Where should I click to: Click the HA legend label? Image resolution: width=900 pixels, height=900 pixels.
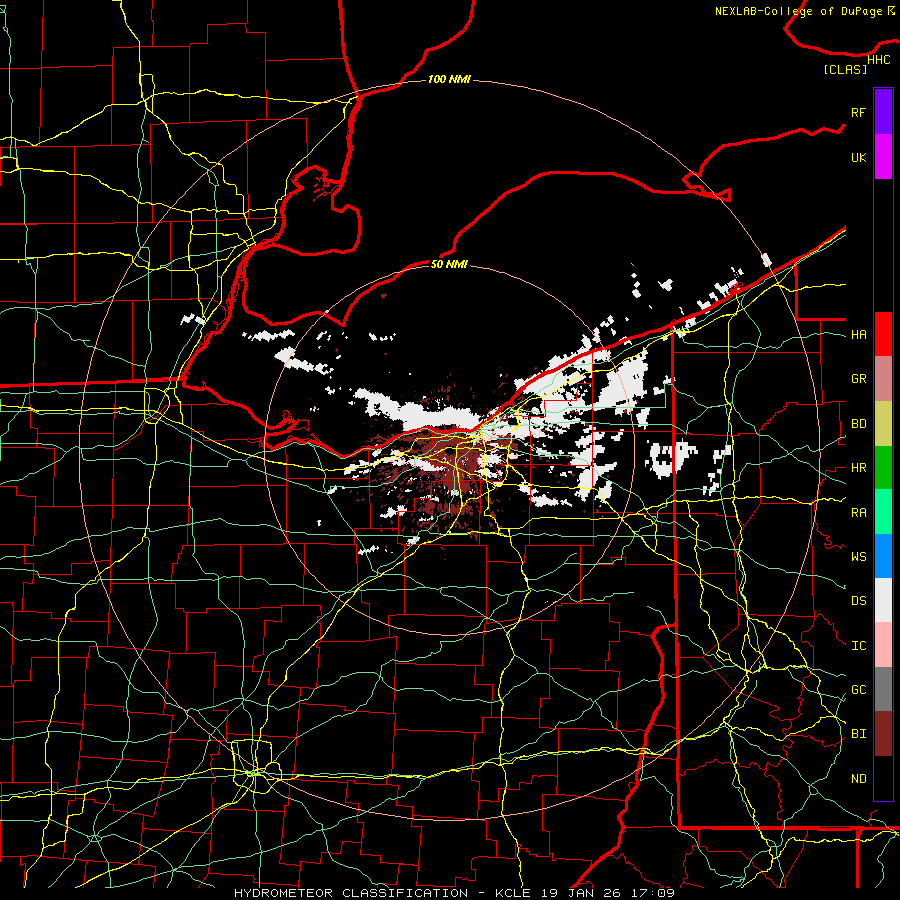[x=858, y=335]
